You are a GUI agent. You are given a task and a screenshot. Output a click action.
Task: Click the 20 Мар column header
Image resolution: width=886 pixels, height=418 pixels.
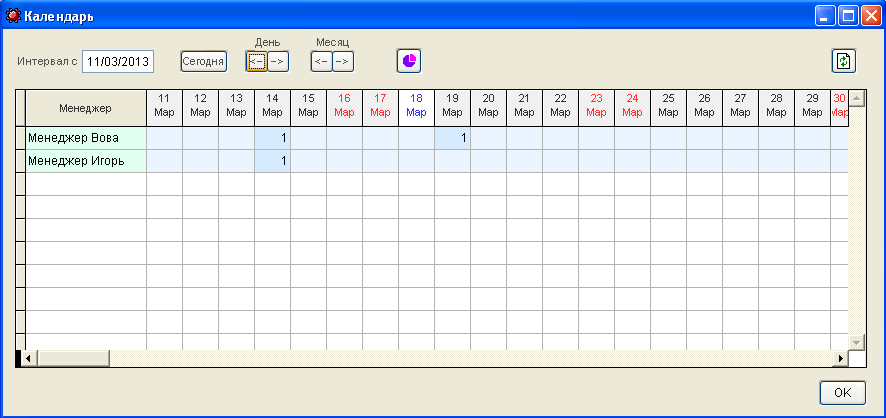[488, 107]
